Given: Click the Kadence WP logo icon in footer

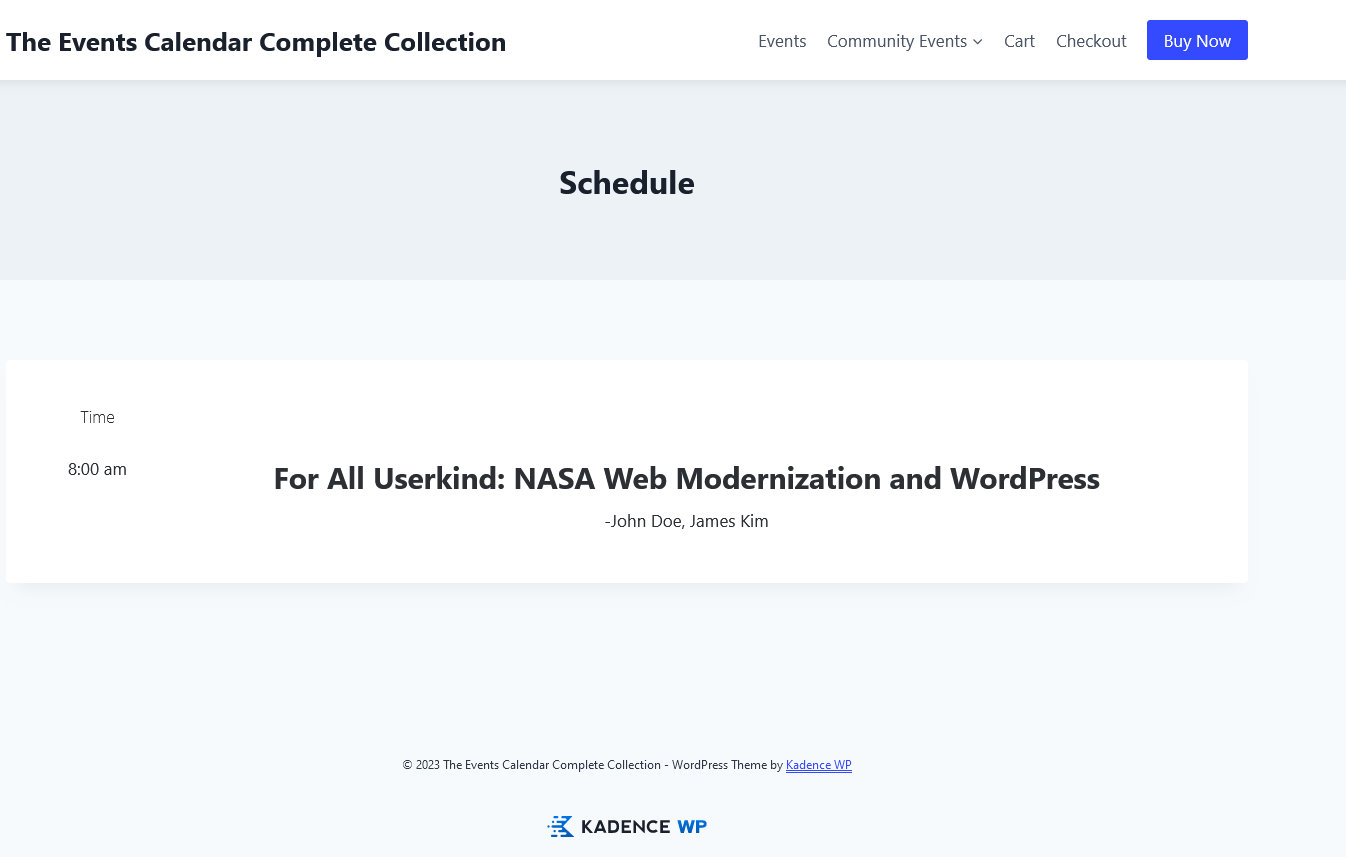Looking at the screenshot, I should click(x=560, y=826).
